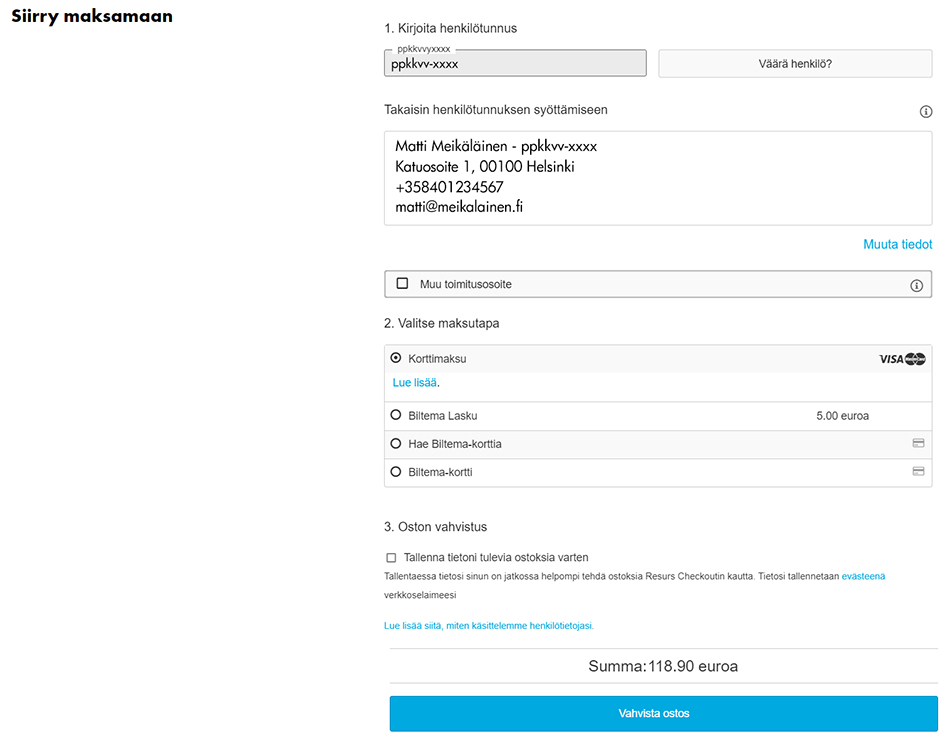Enable the Muu toimitusosoite checkbox

(x=403, y=284)
